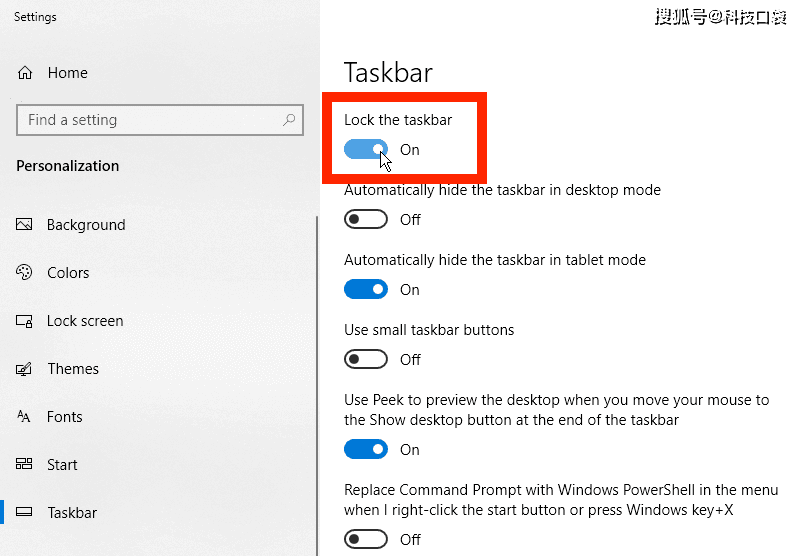Enable auto-hide taskbar in desktop mode
803x556 pixels.
[366, 220]
